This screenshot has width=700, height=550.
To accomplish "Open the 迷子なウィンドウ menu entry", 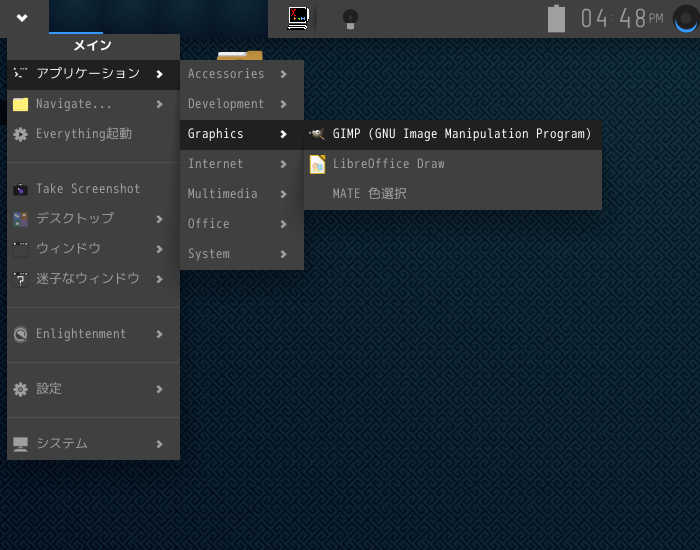I will tap(93, 279).
